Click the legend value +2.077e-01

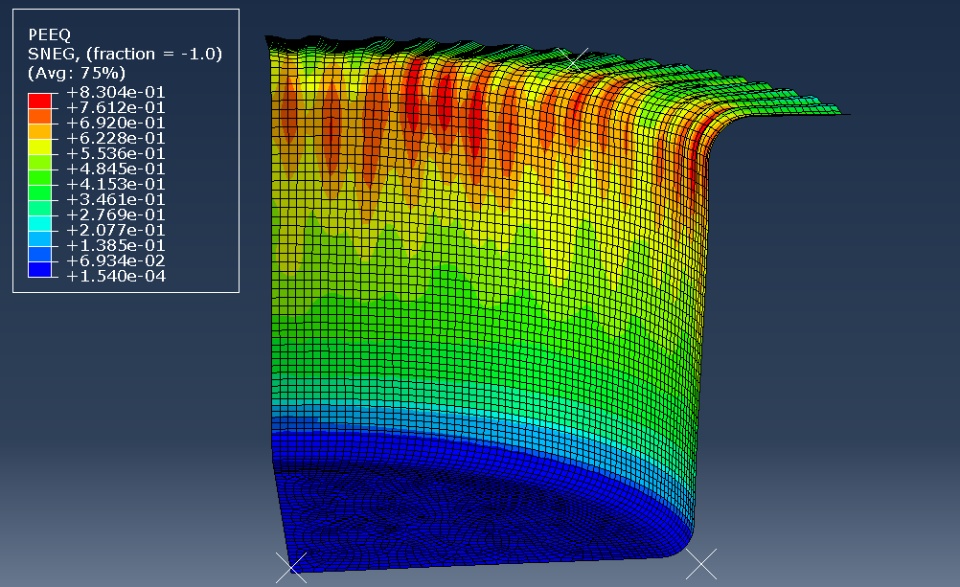(x=116, y=230)
